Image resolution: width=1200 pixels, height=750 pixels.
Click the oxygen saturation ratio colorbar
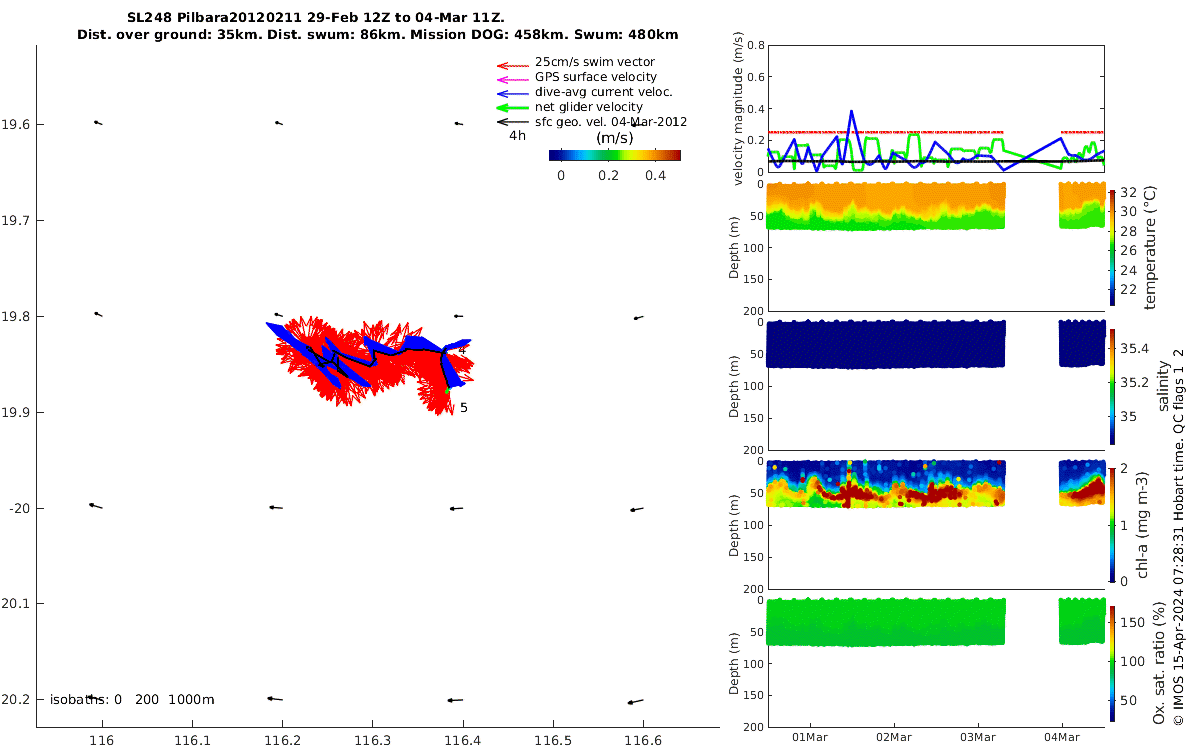1113,662
